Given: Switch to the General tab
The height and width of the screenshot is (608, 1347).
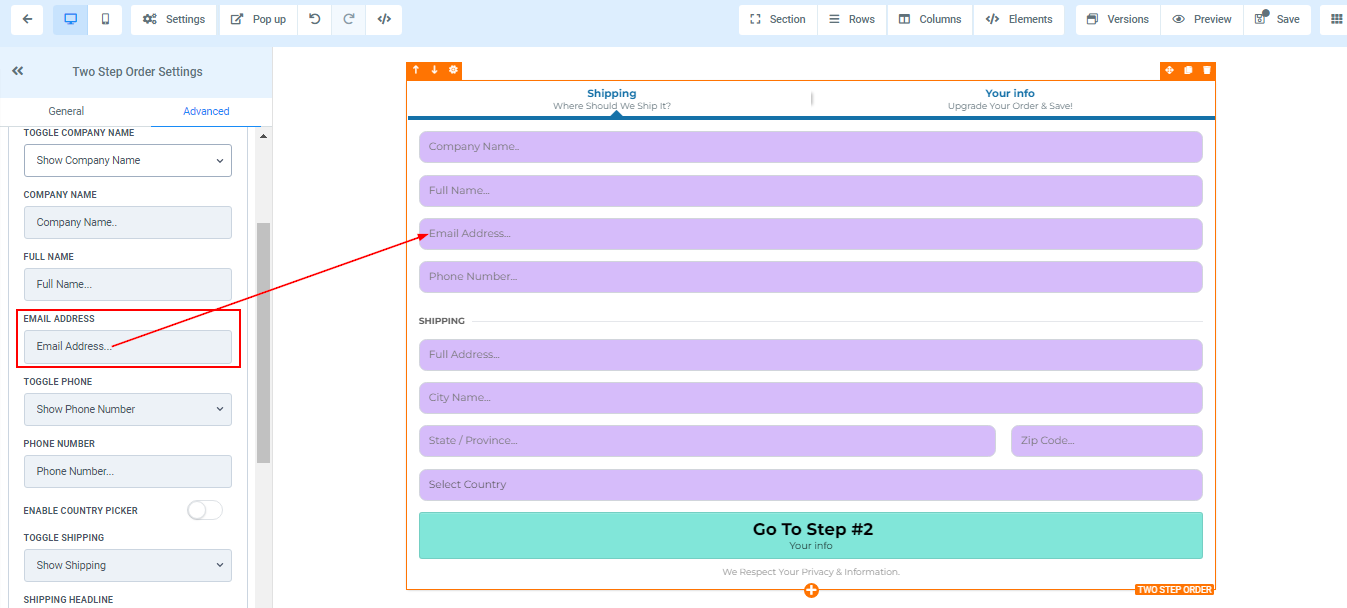Looking at the screenshot, I should click(66, 111).
